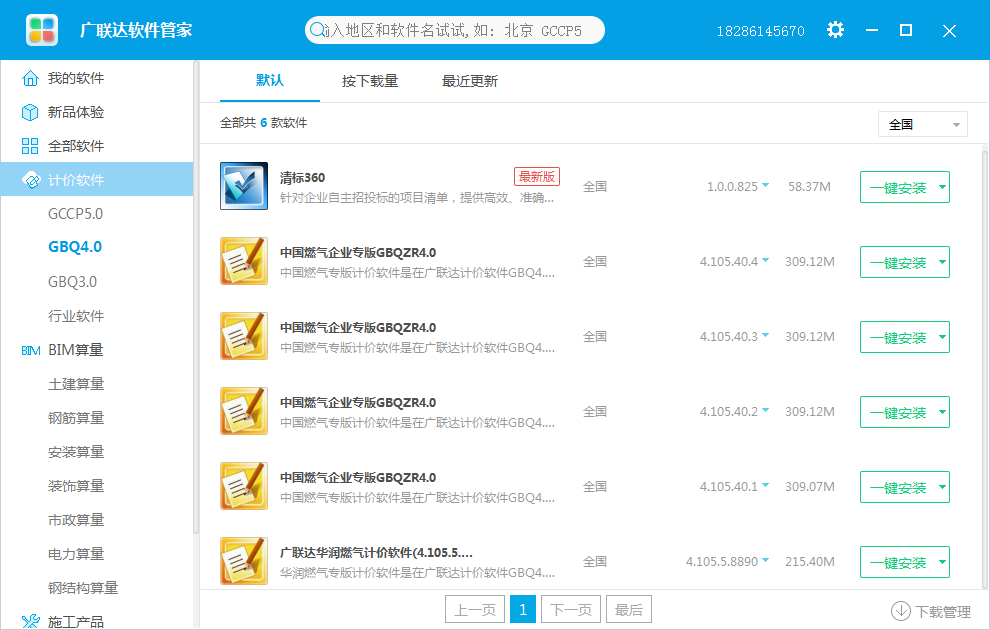
Task: Maximize the 广联达软件管家 window
Action: 905,30
